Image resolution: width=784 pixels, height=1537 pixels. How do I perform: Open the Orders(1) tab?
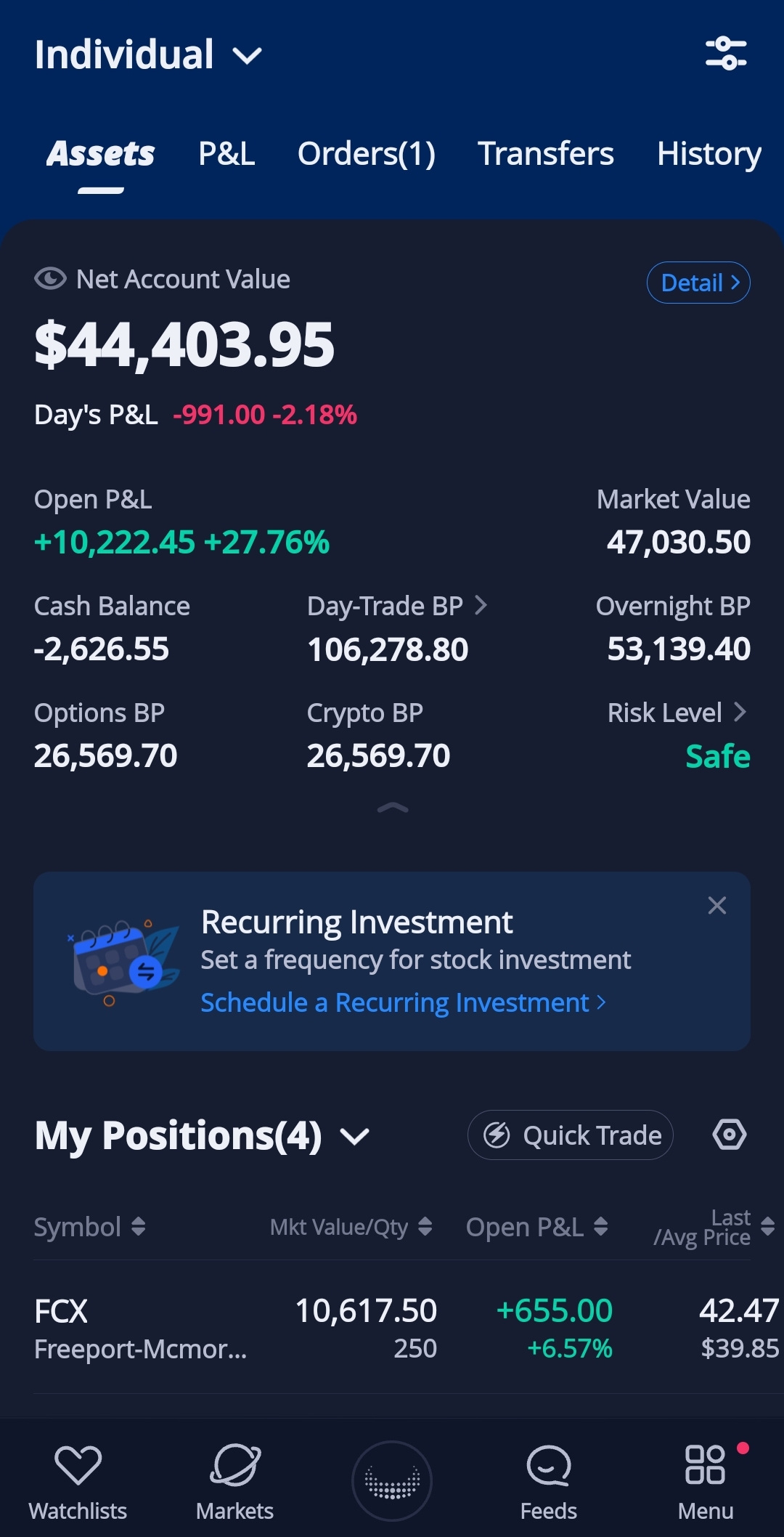point(366,154)
